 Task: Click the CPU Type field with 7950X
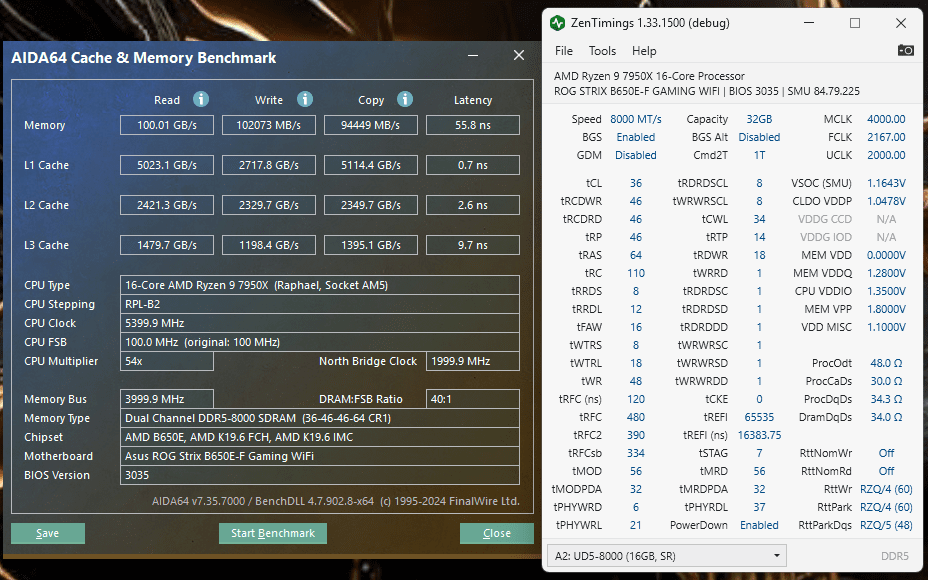pos(320,285)
